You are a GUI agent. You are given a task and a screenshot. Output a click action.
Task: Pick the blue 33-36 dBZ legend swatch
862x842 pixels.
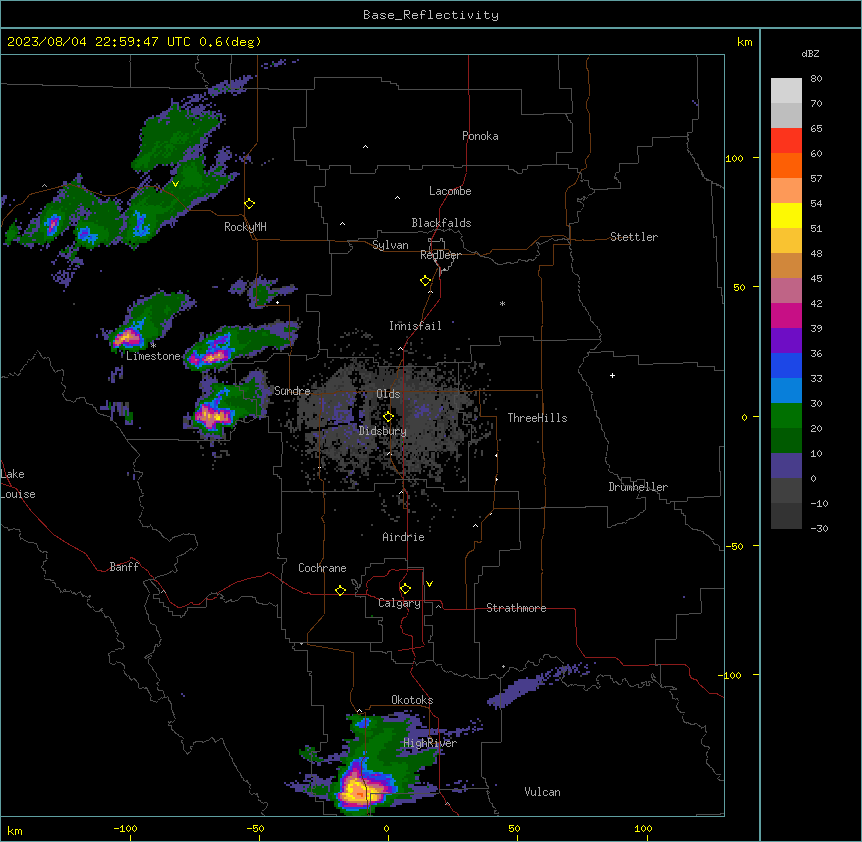click(x=786, y=365)
